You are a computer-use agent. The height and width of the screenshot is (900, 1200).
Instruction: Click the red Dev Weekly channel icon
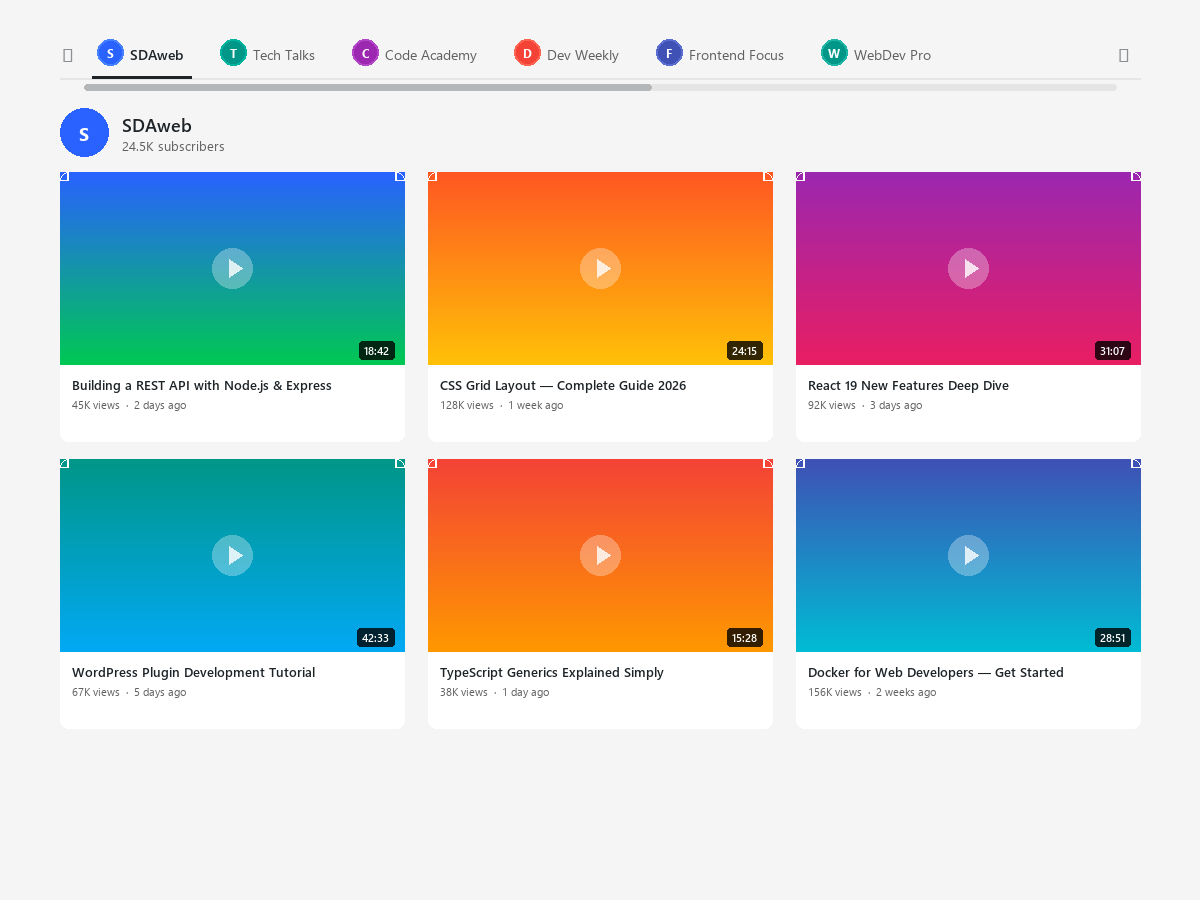[x=527, y=52]
